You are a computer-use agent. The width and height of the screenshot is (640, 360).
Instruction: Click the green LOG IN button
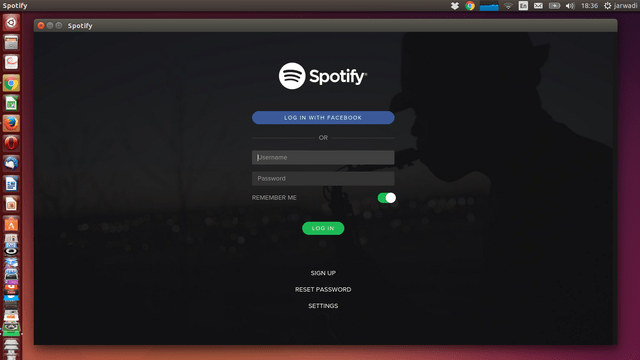(323, 228)
